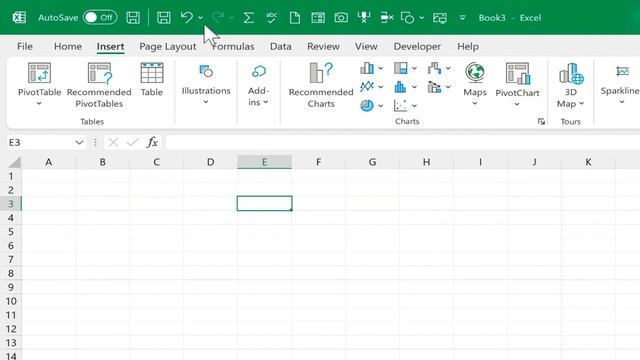This screenshot has width=640, height=360.
Task: Click the Spelling check icon
Action: (271, 18)
